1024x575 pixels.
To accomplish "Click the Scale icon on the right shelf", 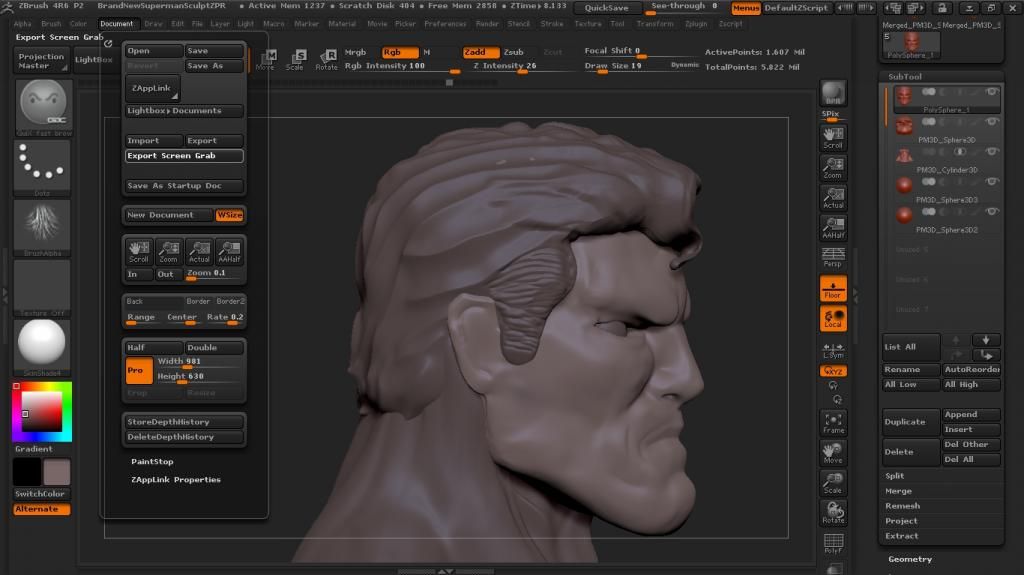I will click(x=833, y=482).
